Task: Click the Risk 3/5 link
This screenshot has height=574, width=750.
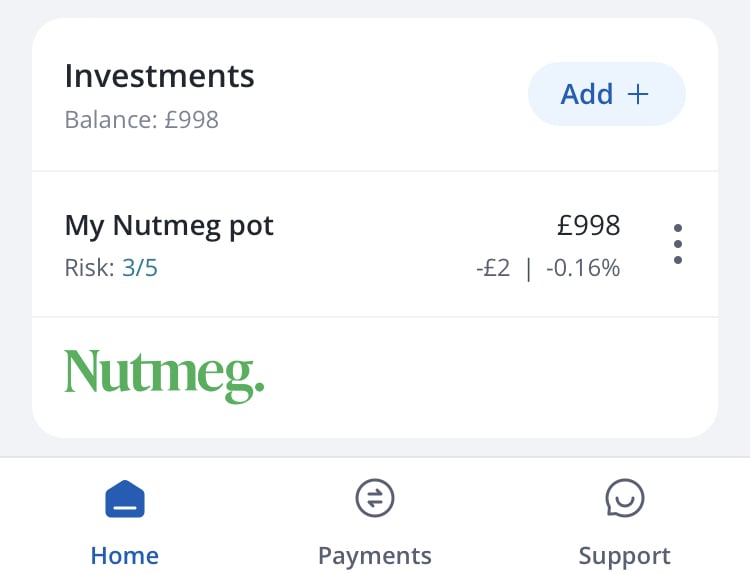Action: click(140, 268)
